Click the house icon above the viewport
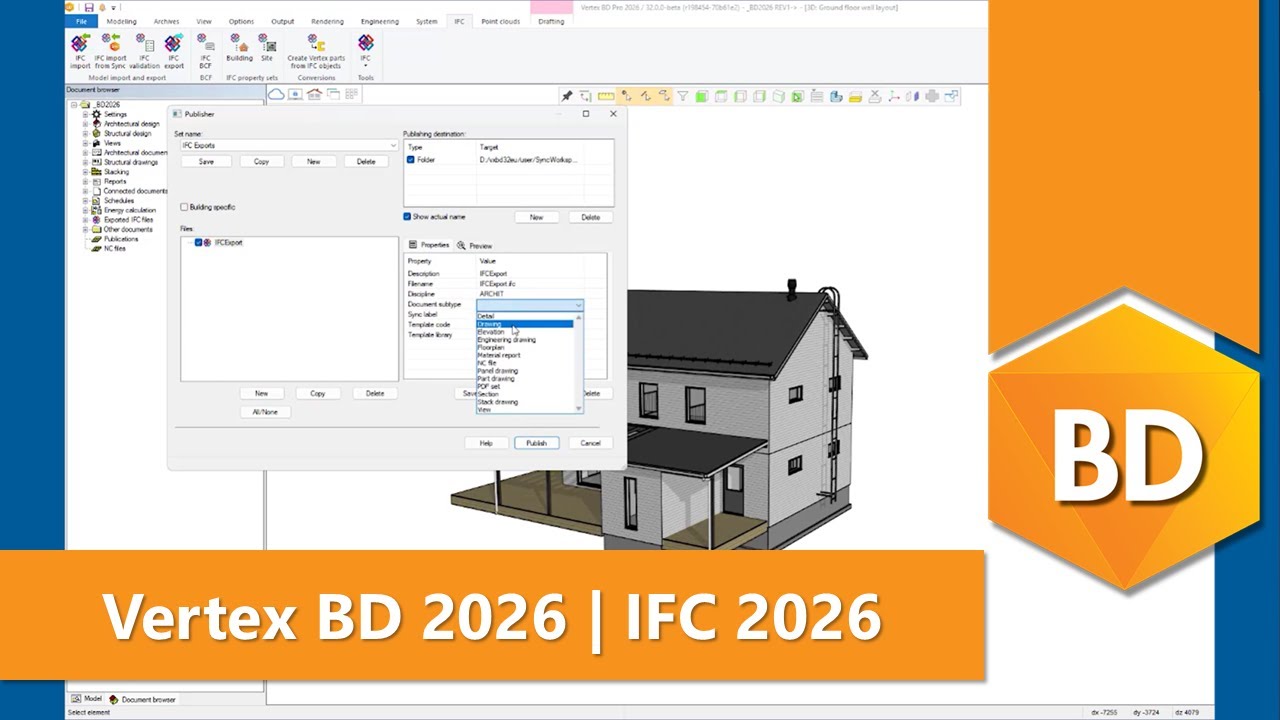Screen dimensions: 1280x720 click(x=314, y=94)
